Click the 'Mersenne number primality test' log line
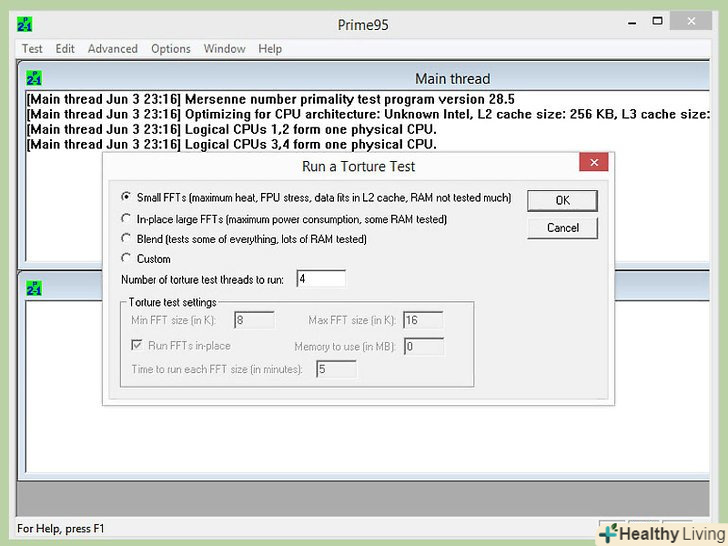 (271, 99)
